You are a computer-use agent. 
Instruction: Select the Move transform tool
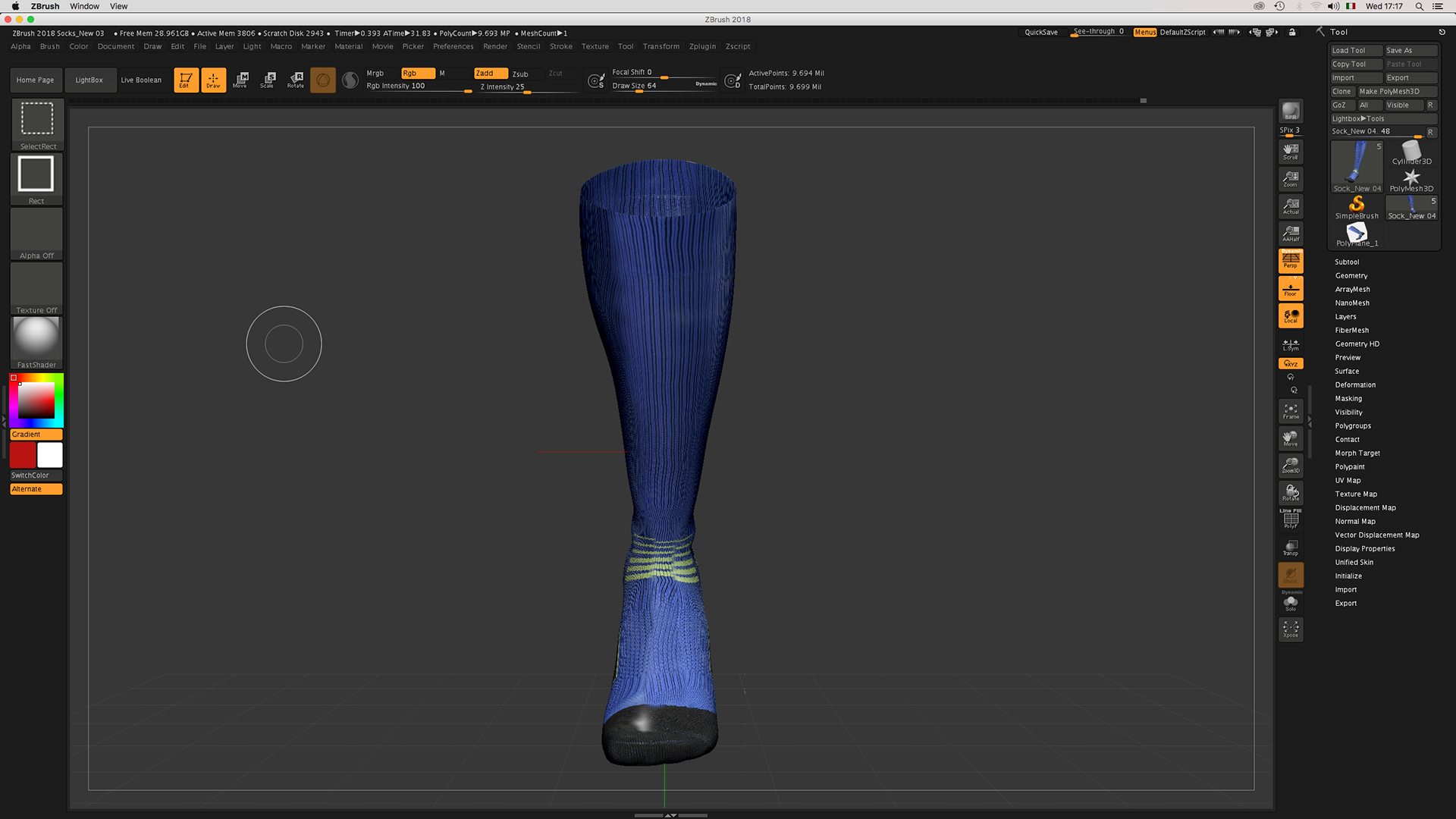coord(241,80)
